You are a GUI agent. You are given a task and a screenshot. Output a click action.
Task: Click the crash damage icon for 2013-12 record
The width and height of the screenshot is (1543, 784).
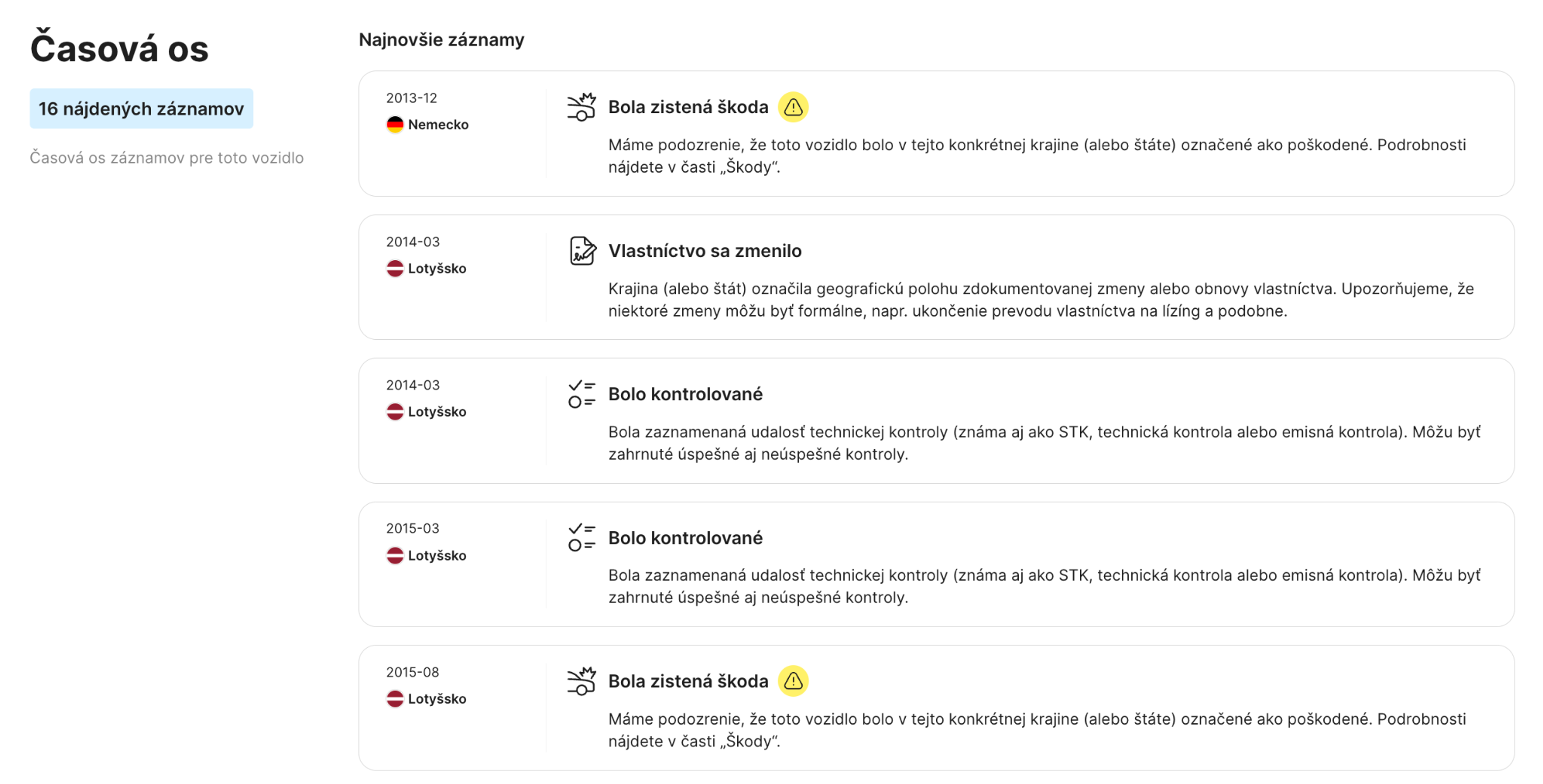coord(581,106)
